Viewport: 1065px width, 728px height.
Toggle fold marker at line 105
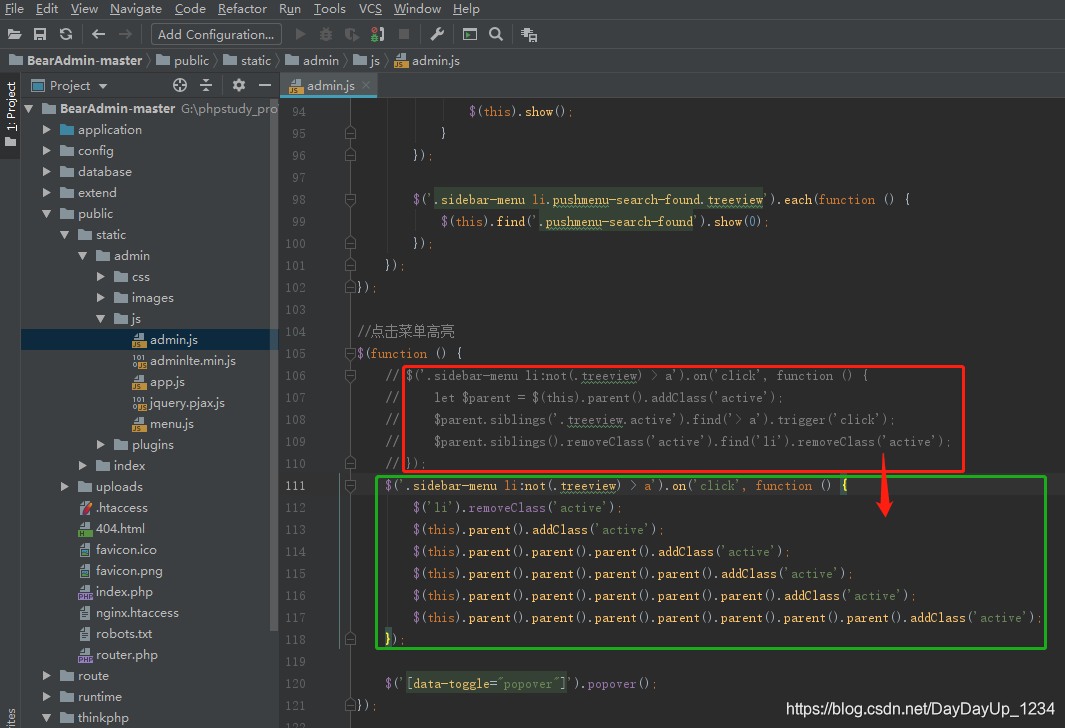tap(350, 353)
